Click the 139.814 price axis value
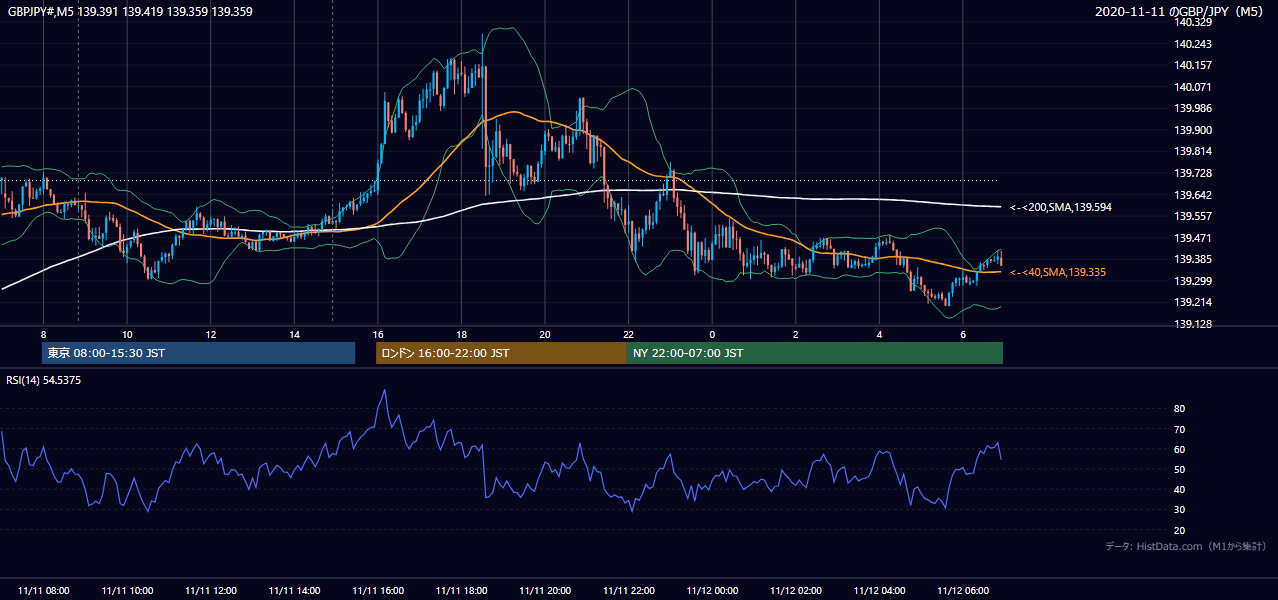1278x600 pixels. pos(1193,152)
